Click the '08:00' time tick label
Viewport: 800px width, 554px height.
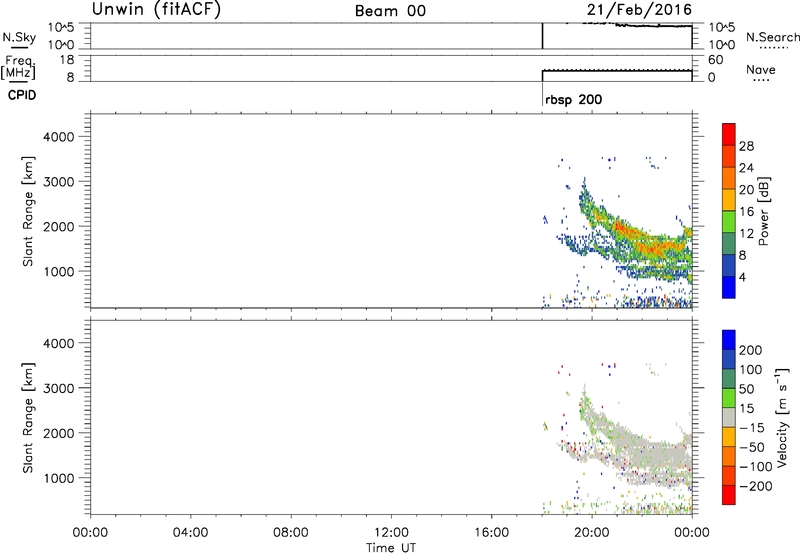click(291, 533)
